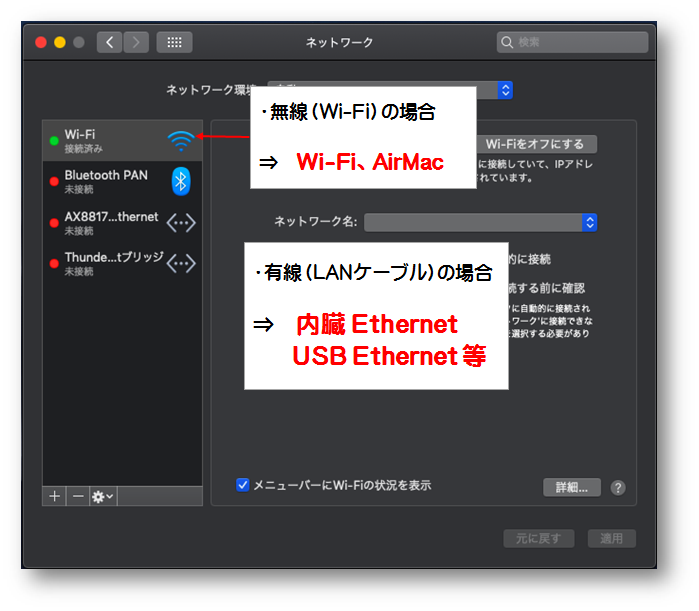Select the Wi-Fi service in the sidebar
The height and width of the screenshot is (611, 699).
(x=123, y=141)
